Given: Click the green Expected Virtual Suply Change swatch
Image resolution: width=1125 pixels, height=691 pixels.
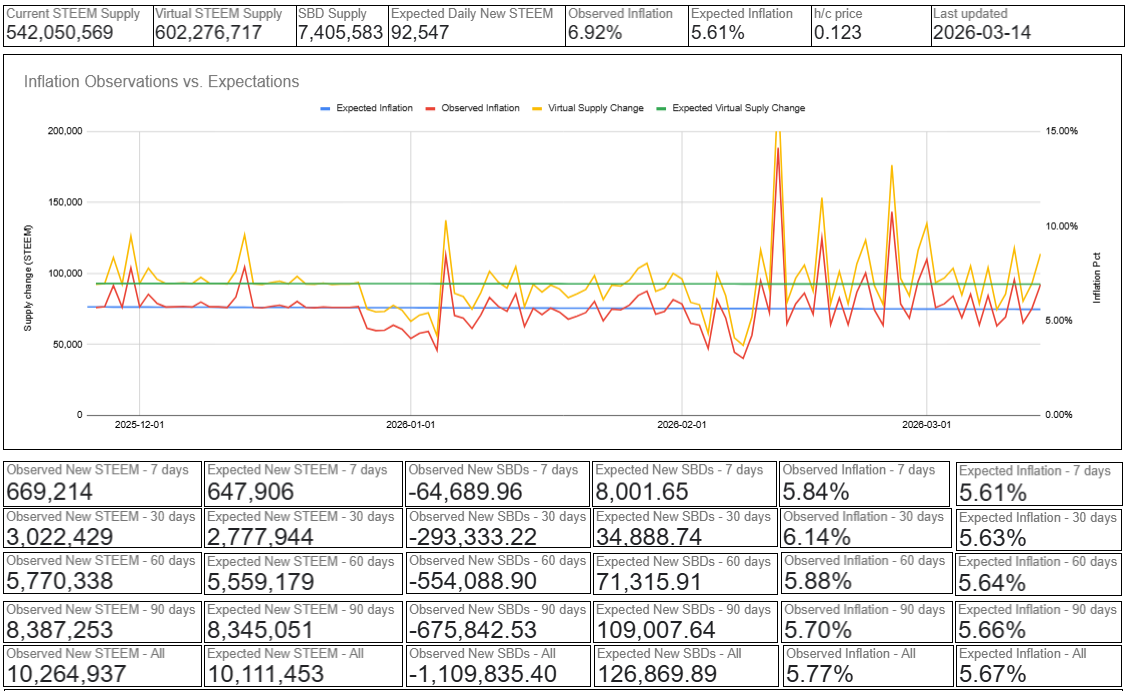Looking at the screenshot, I should (661, 108).
